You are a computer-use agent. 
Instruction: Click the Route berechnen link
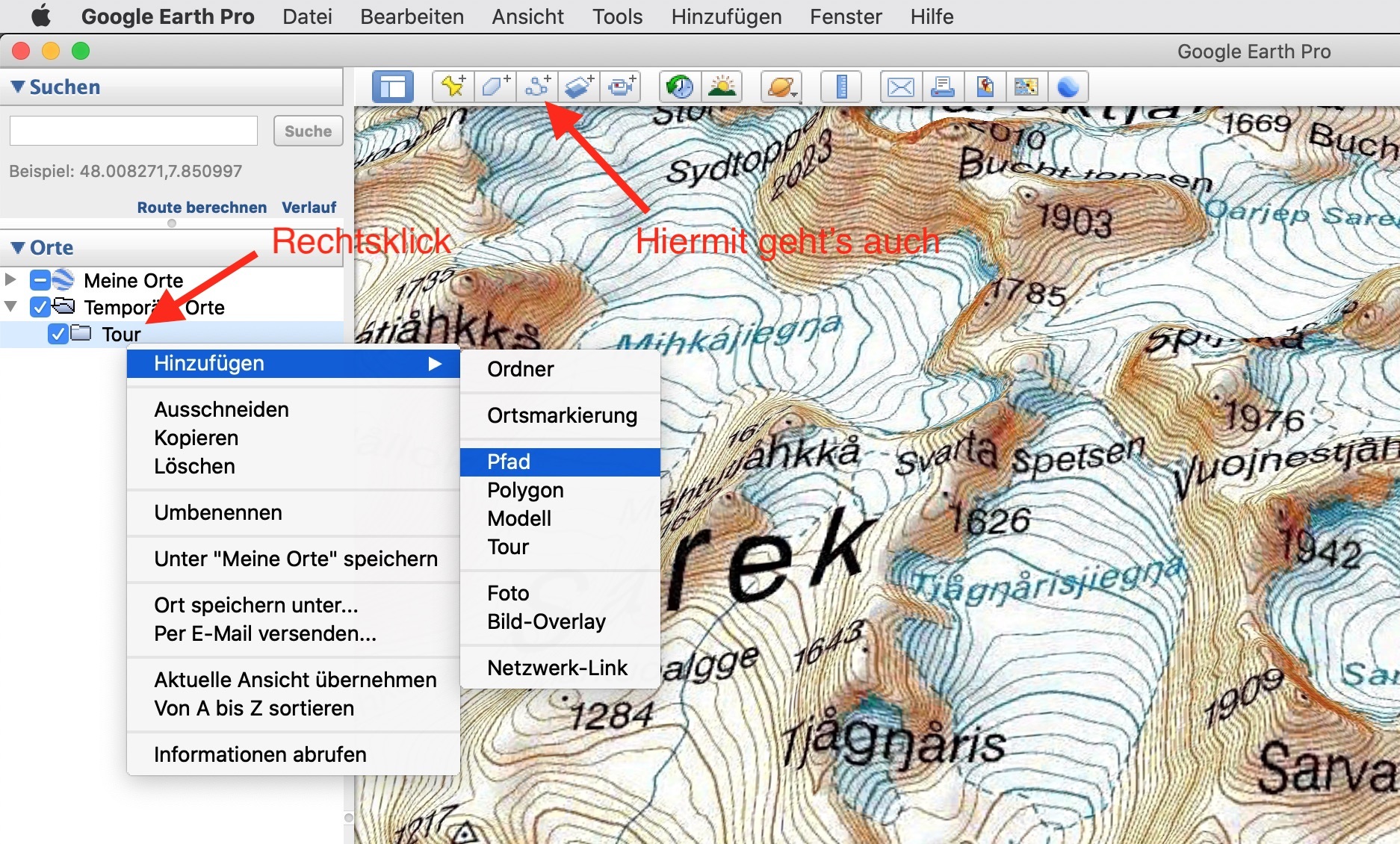(x=202, y=207)
